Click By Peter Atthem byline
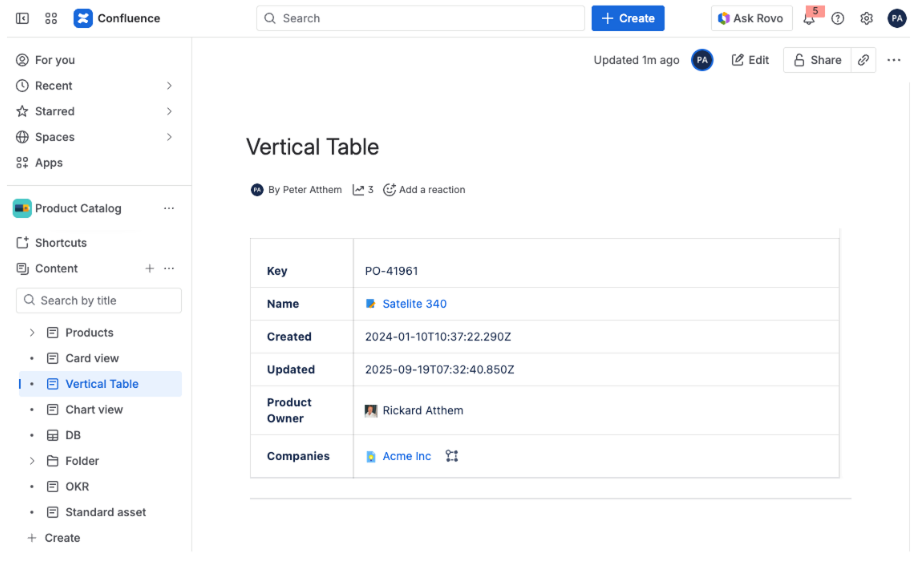This screenshot has width=918, height=563. tap(305, 190)
